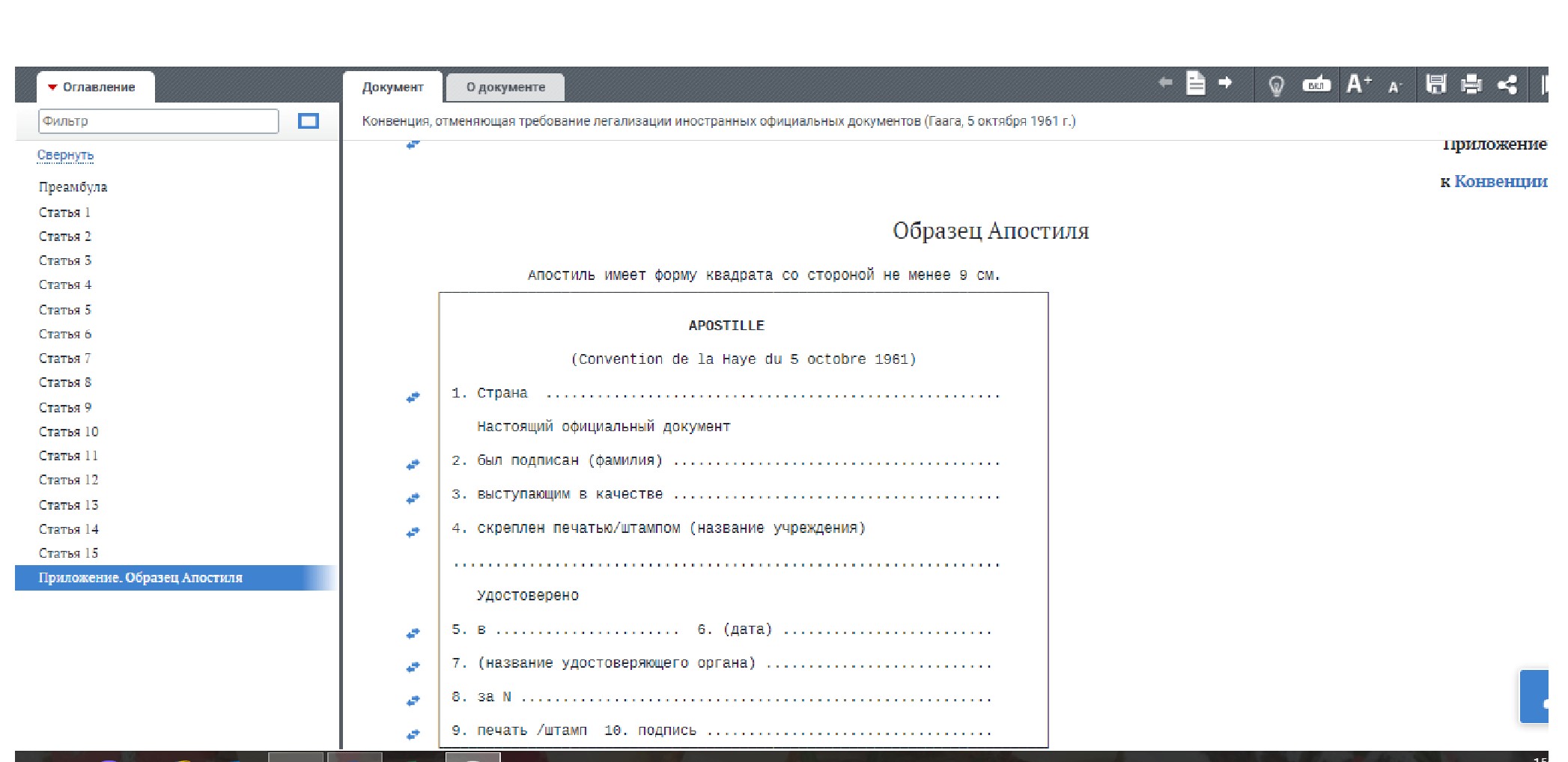Open the О документе tab
Screen dimensions: 1568x762
[505, 87]
